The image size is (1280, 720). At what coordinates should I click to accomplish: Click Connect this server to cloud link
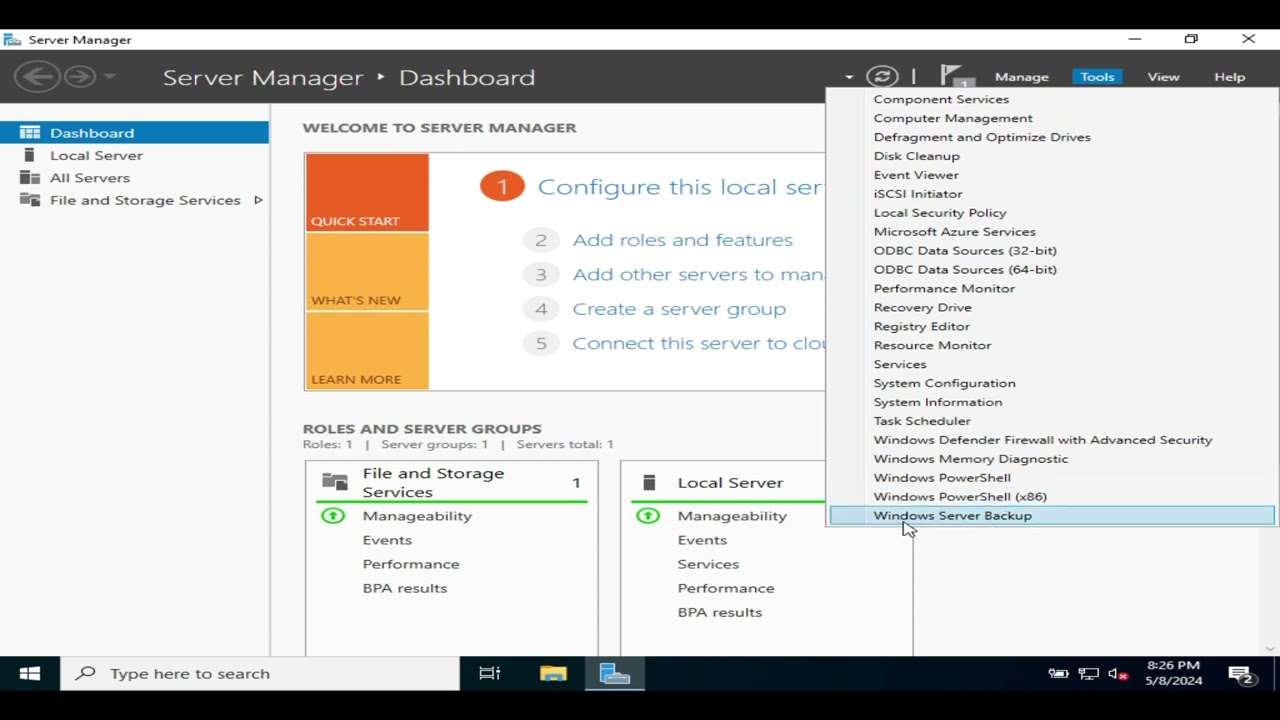coord(699,343)
